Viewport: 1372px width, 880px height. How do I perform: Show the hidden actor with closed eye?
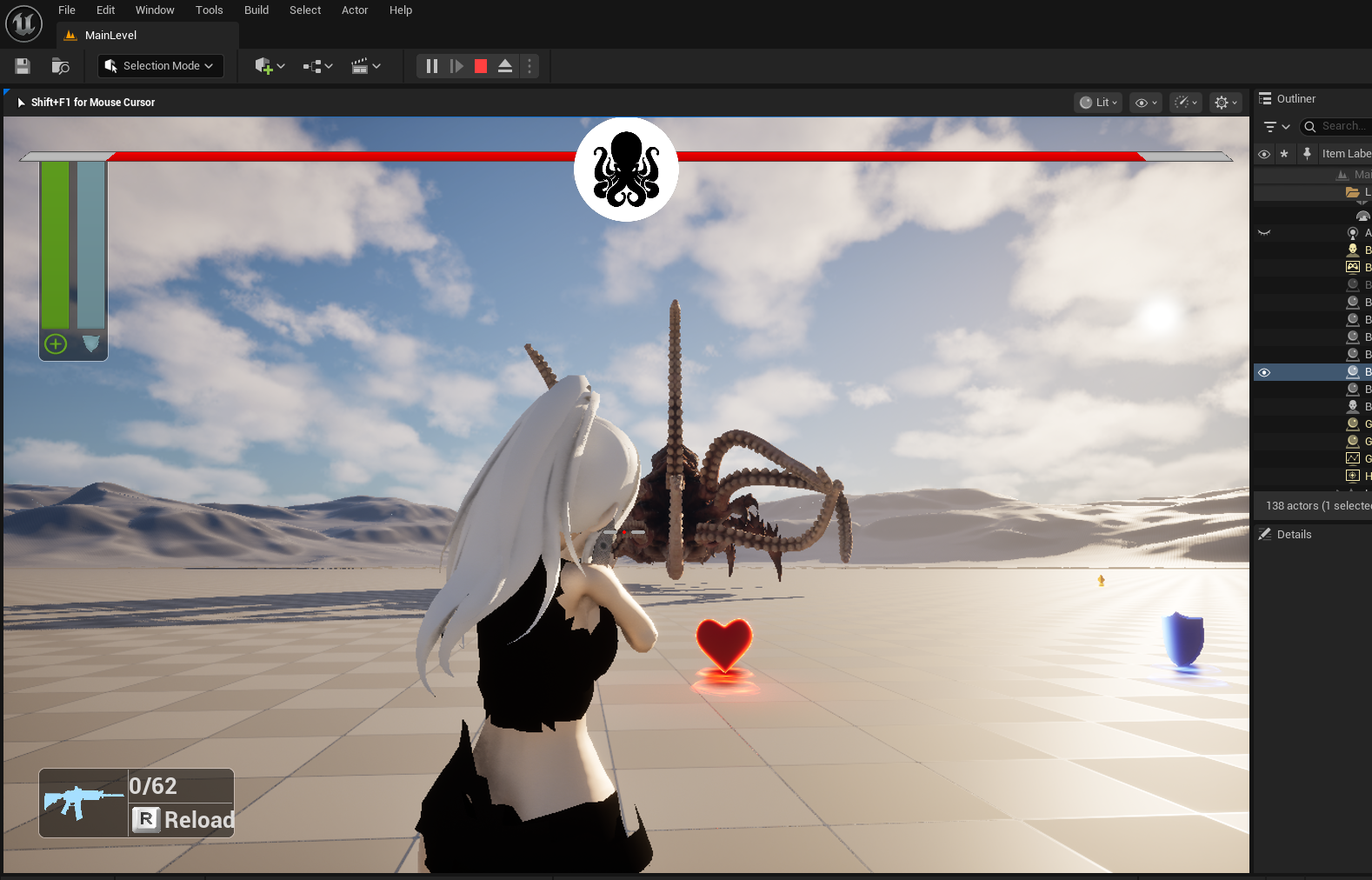click(1264, 233)
